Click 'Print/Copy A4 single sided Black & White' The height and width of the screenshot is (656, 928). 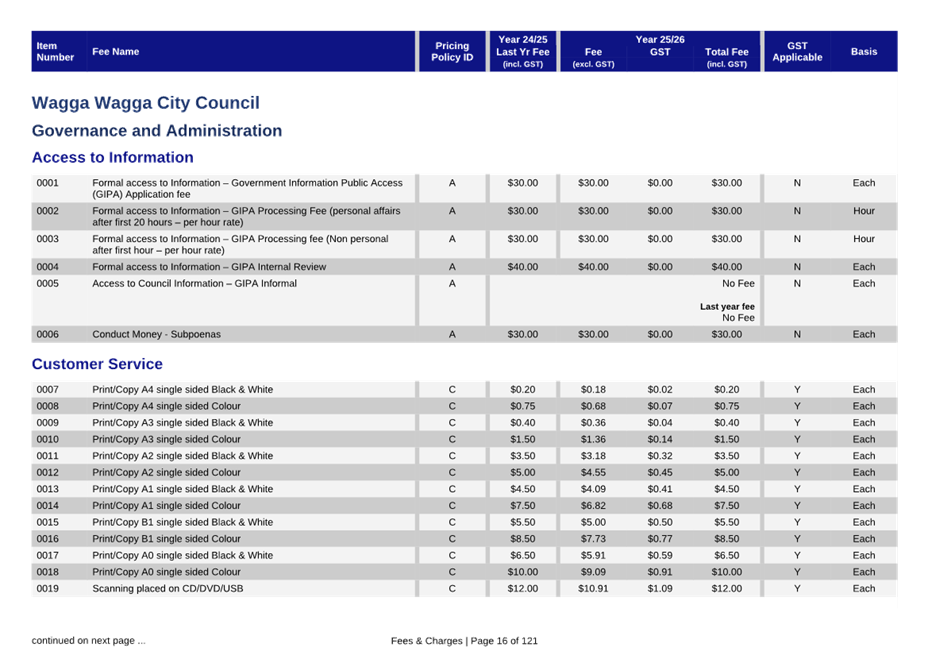click(182, 390)
